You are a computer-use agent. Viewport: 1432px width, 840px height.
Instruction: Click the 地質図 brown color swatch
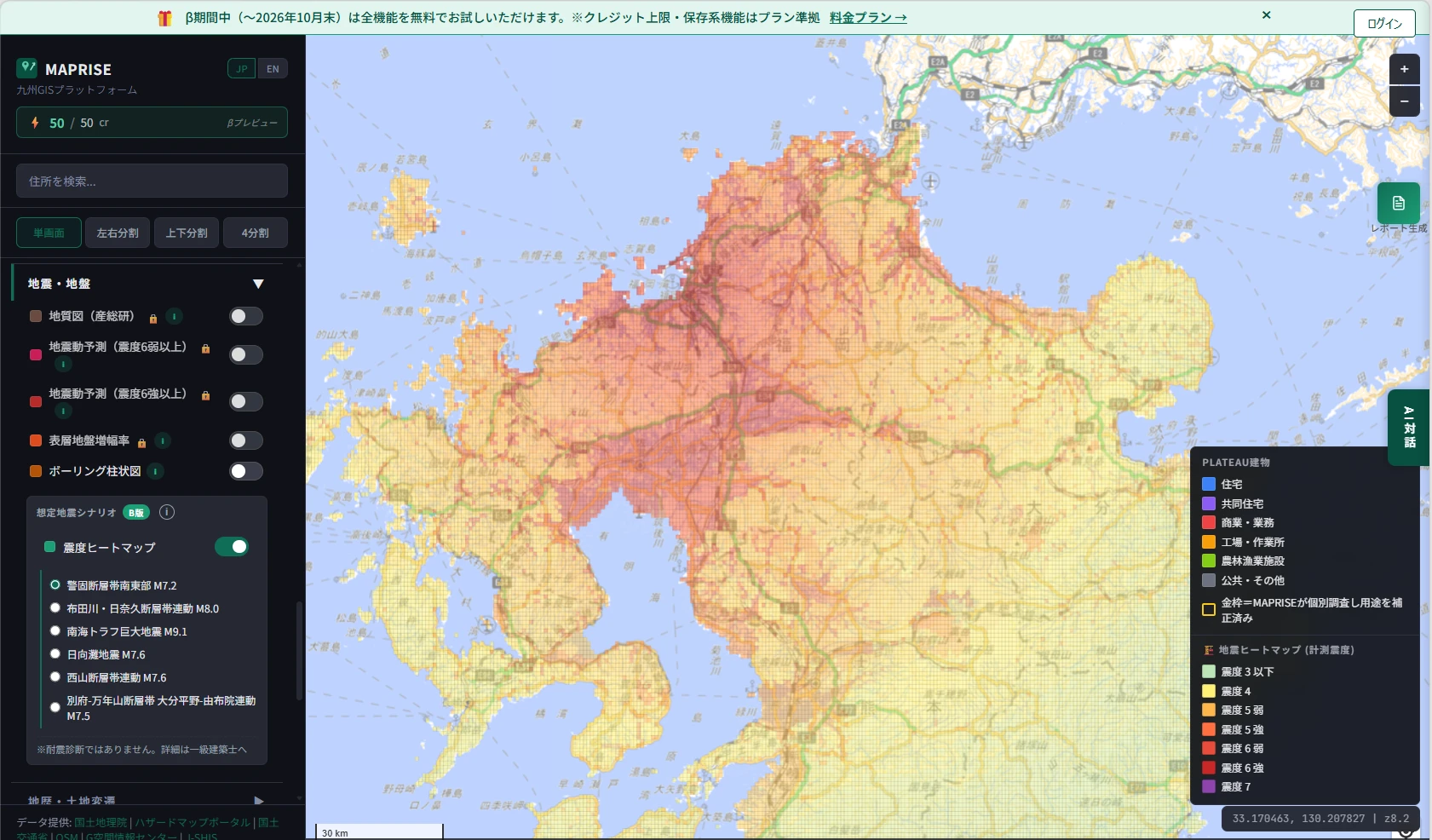point(36,316)
